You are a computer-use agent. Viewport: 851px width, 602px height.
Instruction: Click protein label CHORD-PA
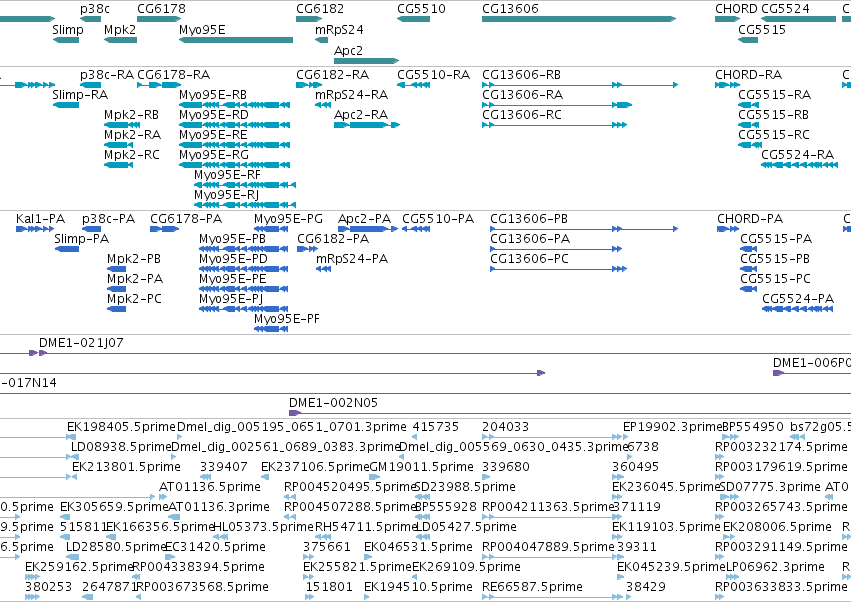coord(750,219)
